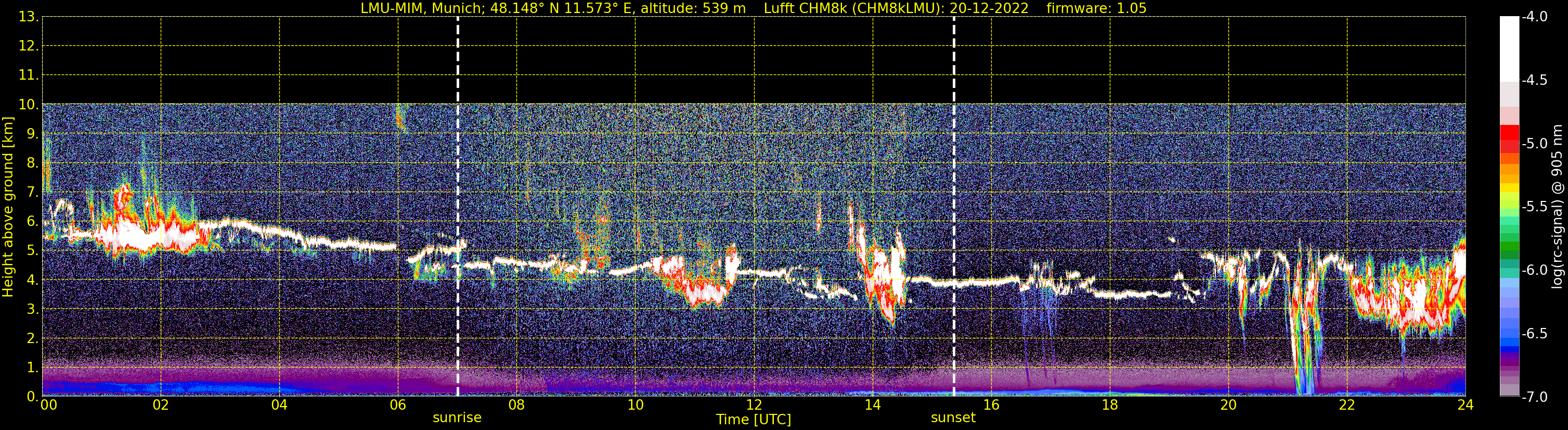1568x430 pixels.
Task: Click the "firmware: 1.05" text in the title
Action: [1096, 8]
